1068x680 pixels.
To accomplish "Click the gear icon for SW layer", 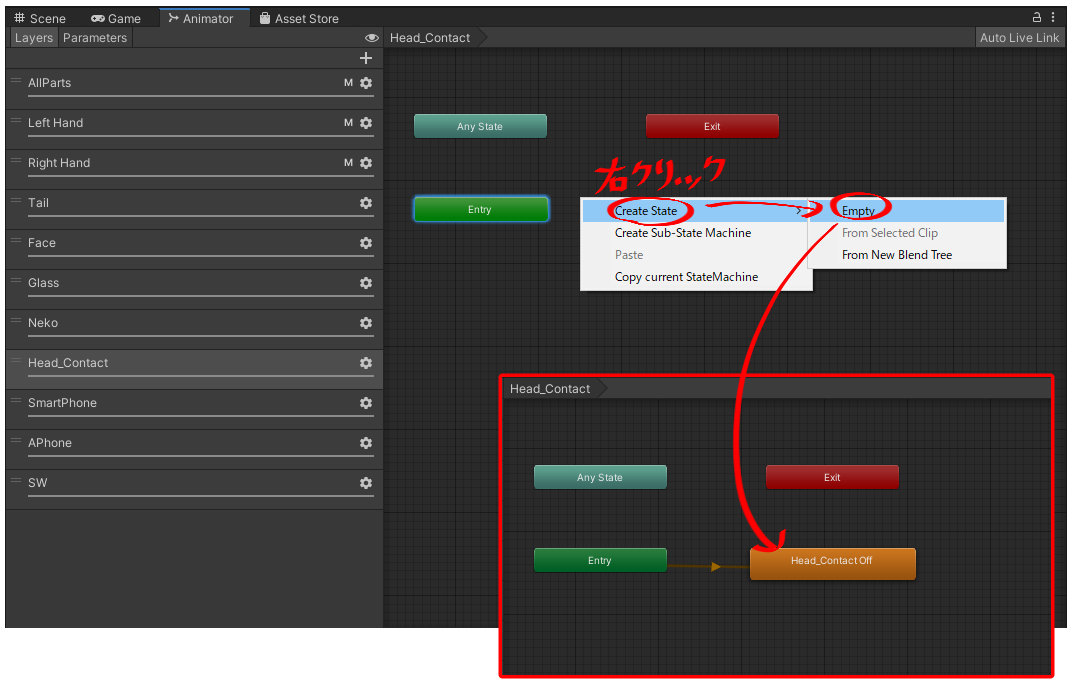I will [366, 483].
